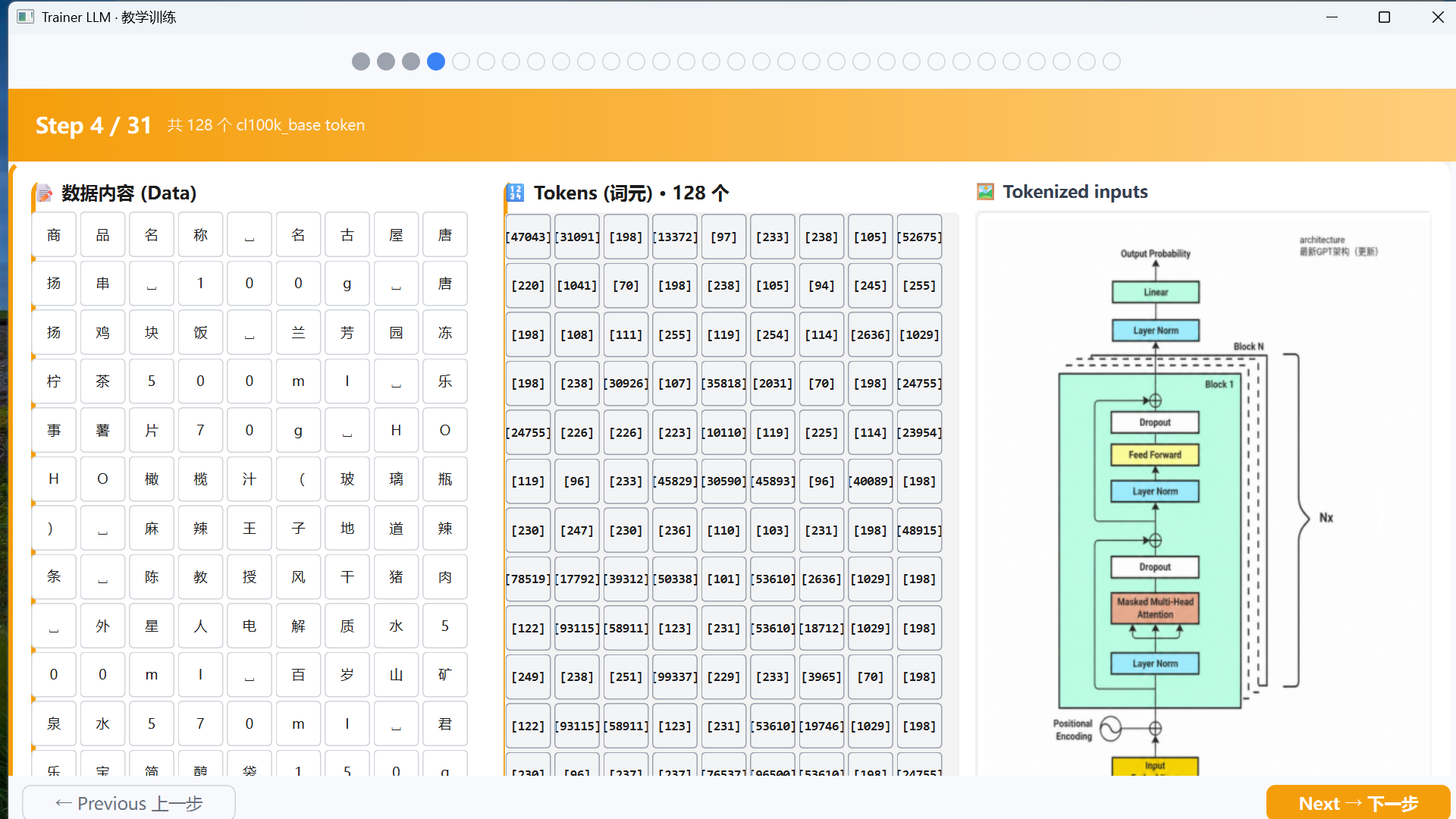Click the 璃 character cell
Image resolution: width=1456 pixels, height=819 pixels.
pyautogui.click(x=396, y=479)
